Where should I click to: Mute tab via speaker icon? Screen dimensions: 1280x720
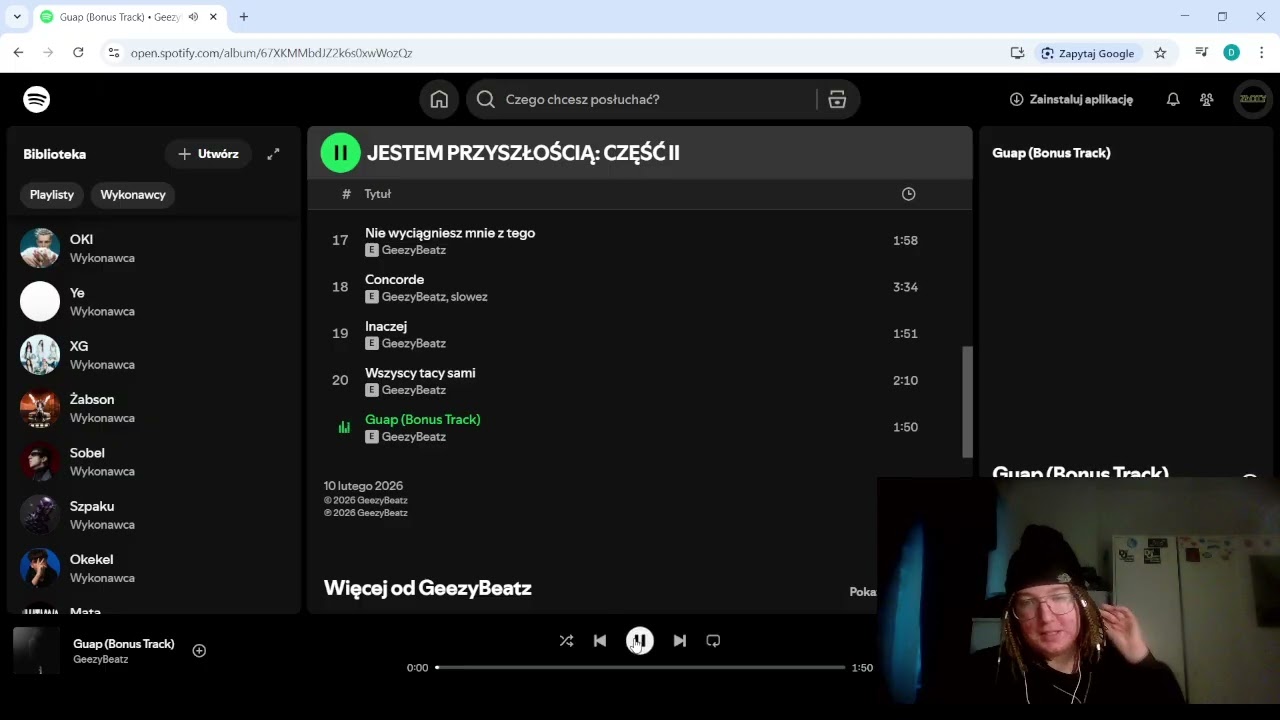[x=193, y=17]
